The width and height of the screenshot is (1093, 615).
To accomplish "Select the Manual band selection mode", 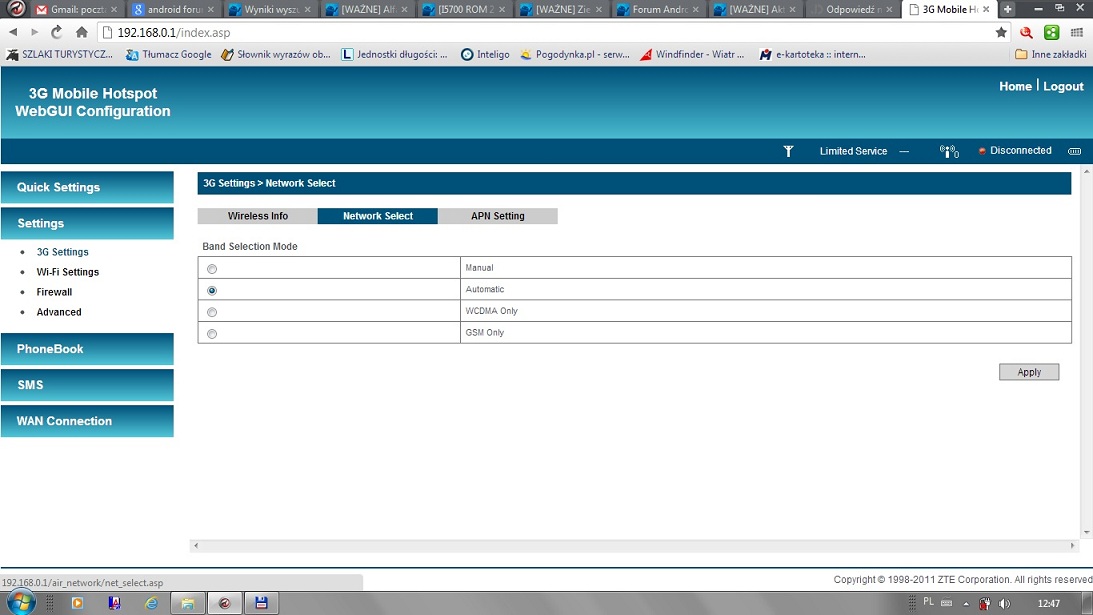I will click(x=212, y=269).
